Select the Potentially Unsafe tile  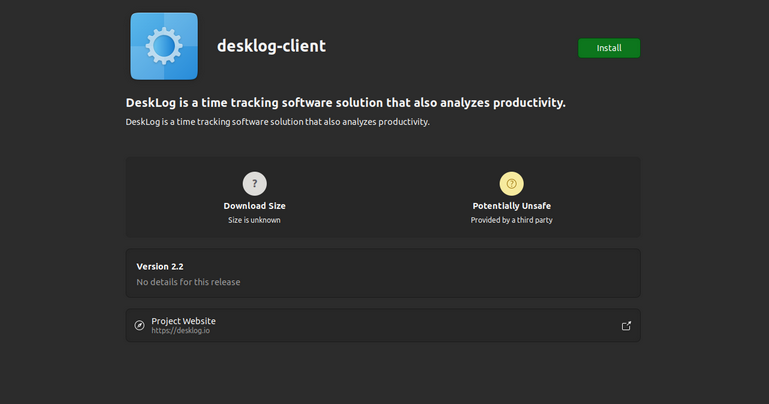(x=512, y=198)
